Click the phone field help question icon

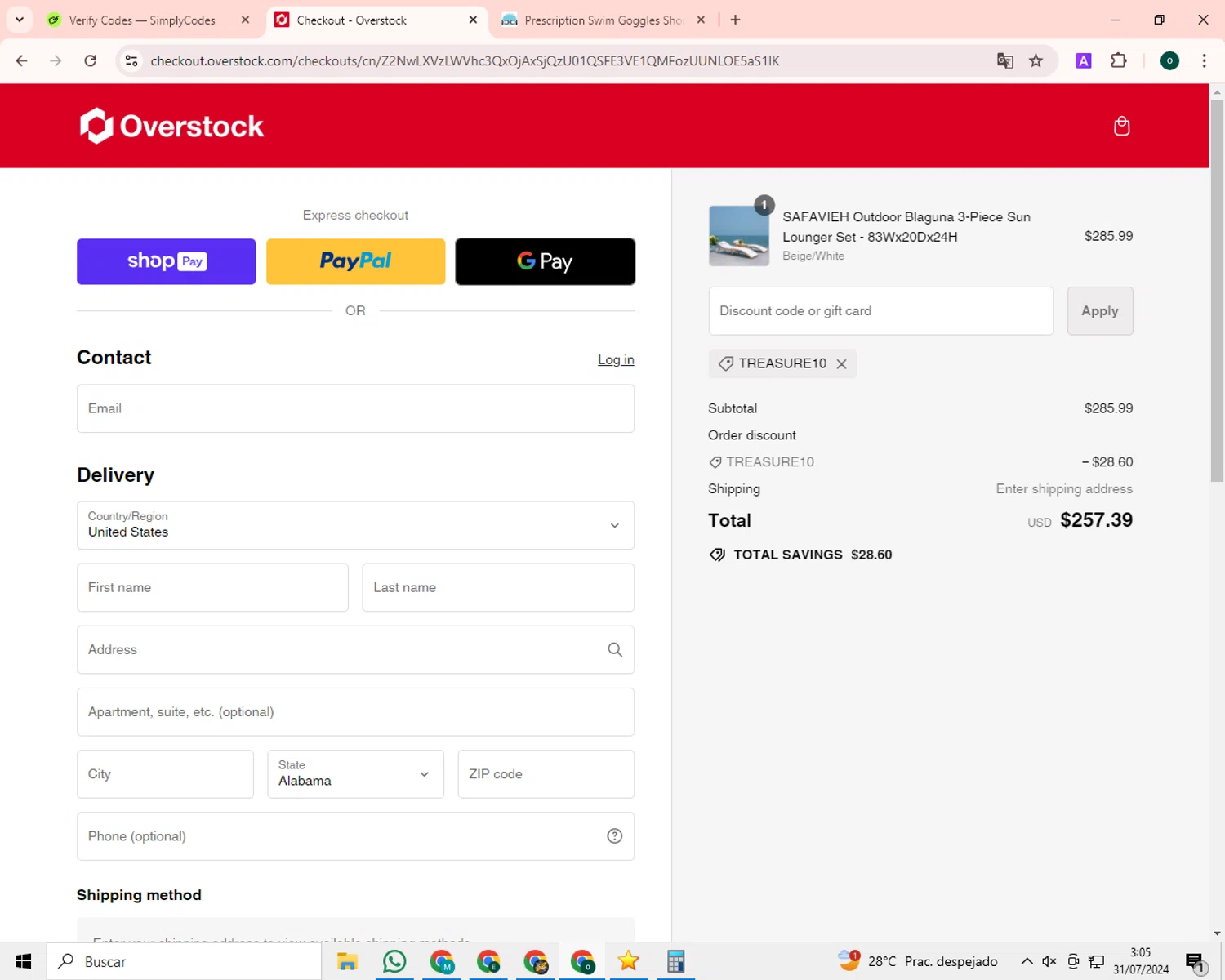point(615,836)
